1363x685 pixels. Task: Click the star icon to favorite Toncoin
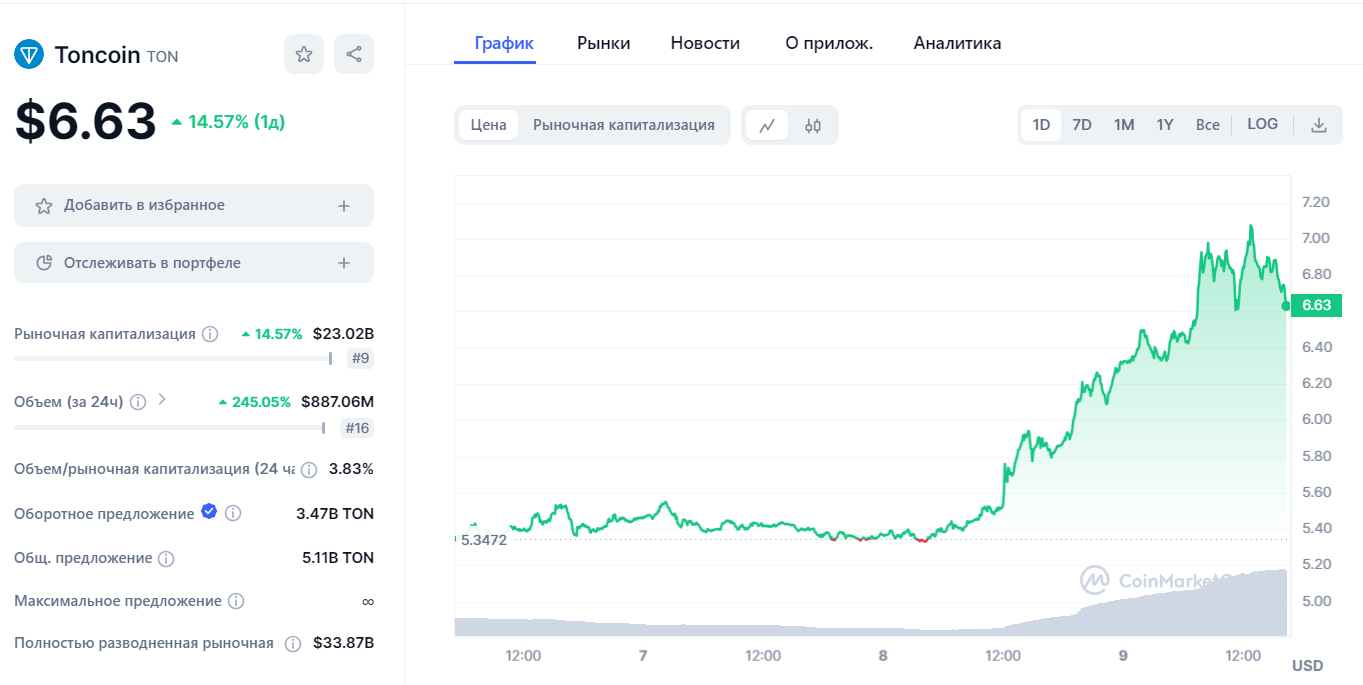coord(303,54)
